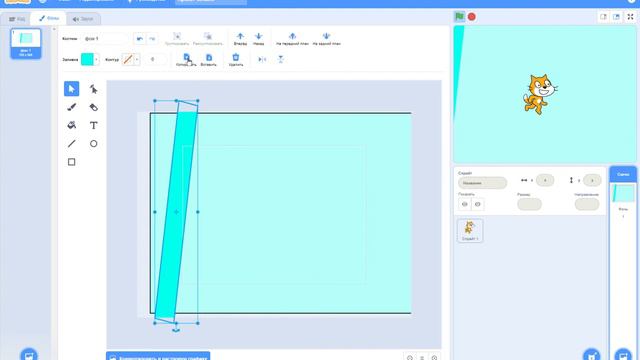Select the Rectangle tool

point(71,162)
